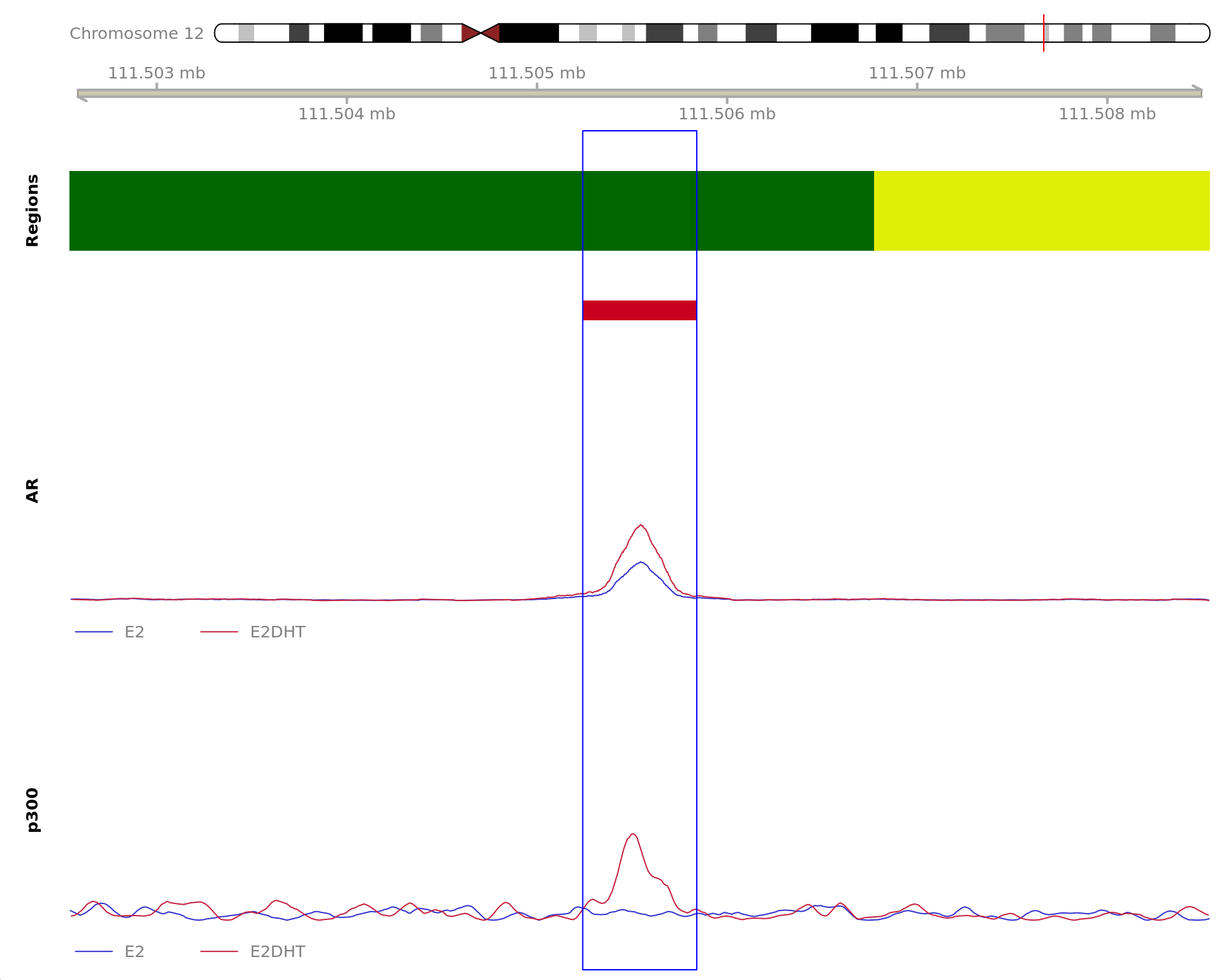Image resolution: width=1225 pixels, height=980 pixels.
Task: Click the red E2DHT peak in p300 track
Action: tap(632, 835)
